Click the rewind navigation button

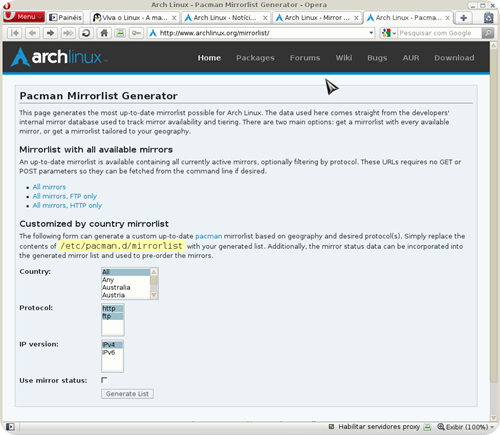15,33
